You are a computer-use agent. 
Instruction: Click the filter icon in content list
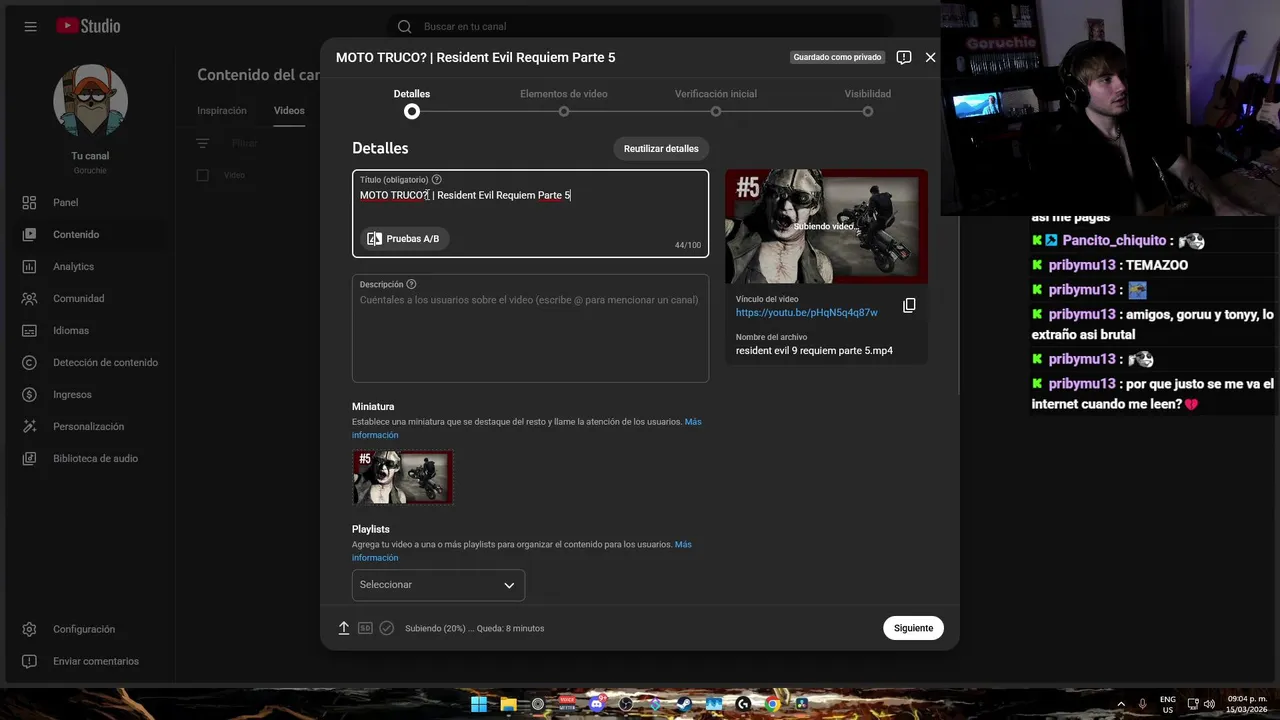[x=203, y=143]
